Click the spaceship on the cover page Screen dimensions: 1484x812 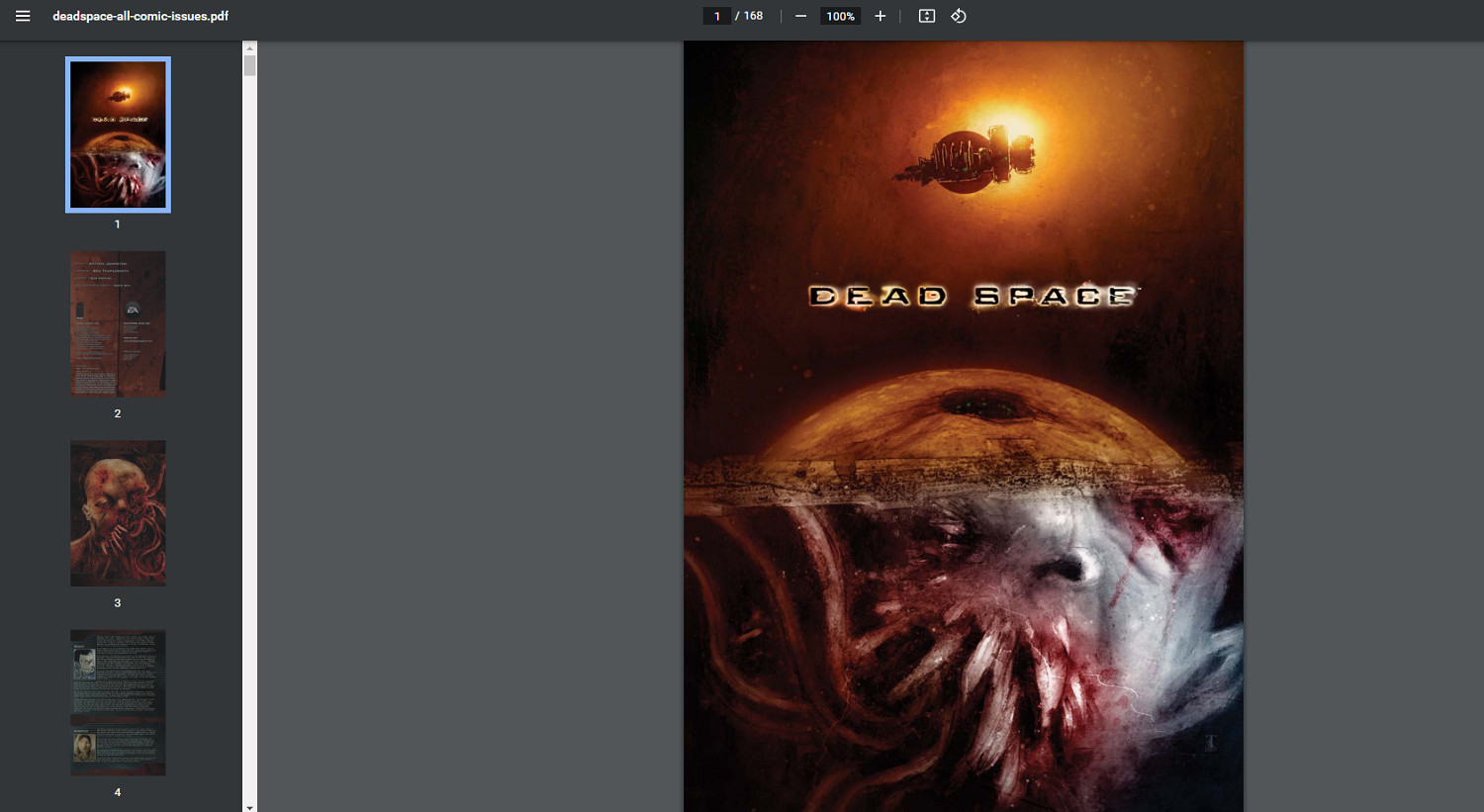pyautogui.click(x=968, y=158)
